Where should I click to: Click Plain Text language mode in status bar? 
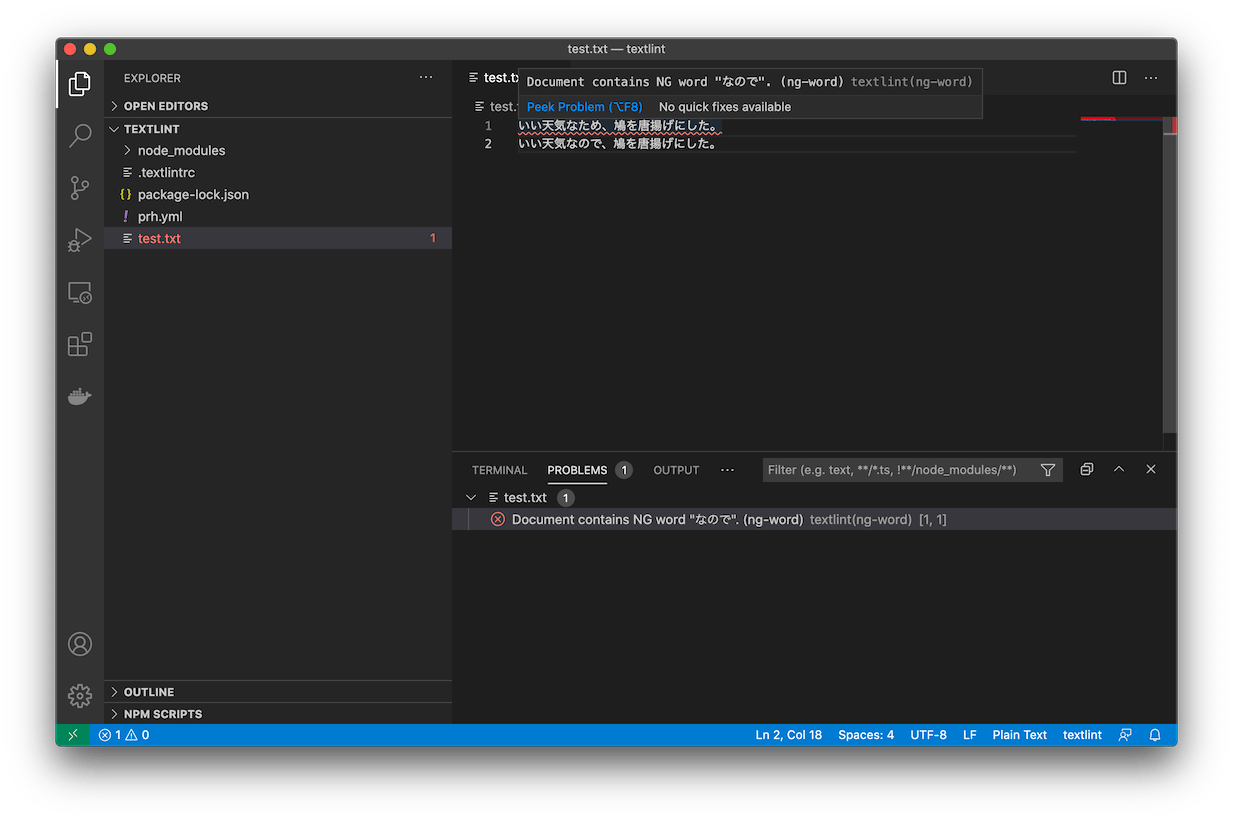tap(1019, 735)
